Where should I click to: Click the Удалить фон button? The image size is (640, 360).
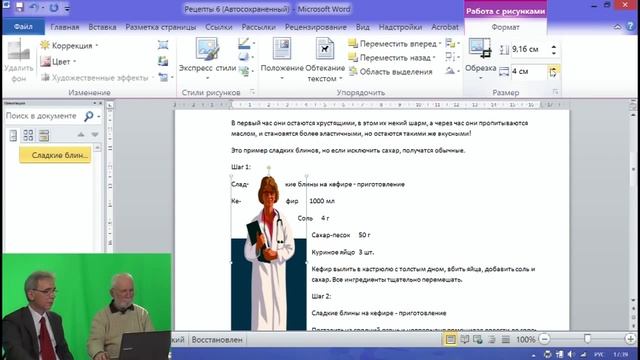tap(18, 60)
